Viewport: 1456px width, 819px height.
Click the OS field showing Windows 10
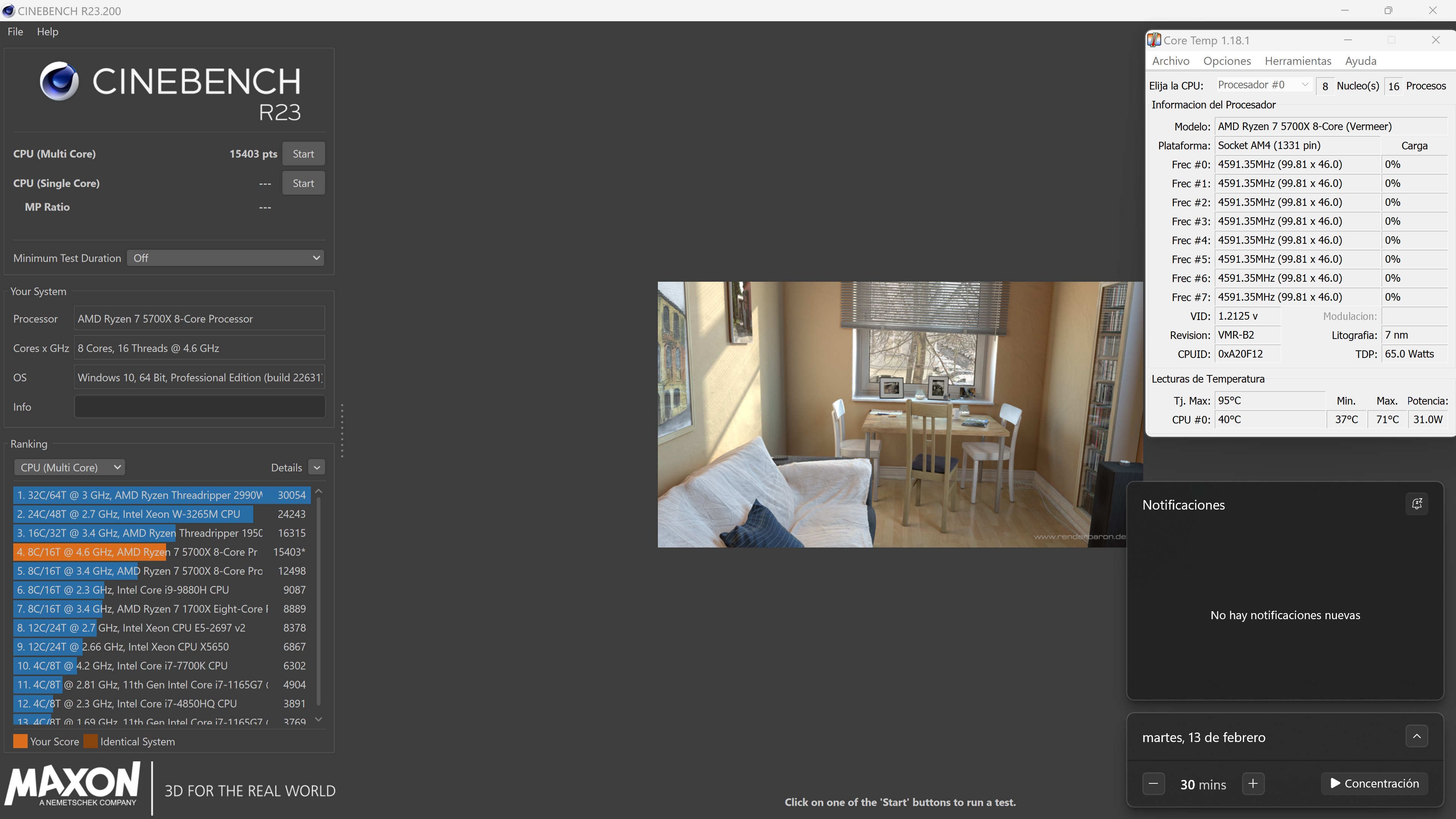199,378
